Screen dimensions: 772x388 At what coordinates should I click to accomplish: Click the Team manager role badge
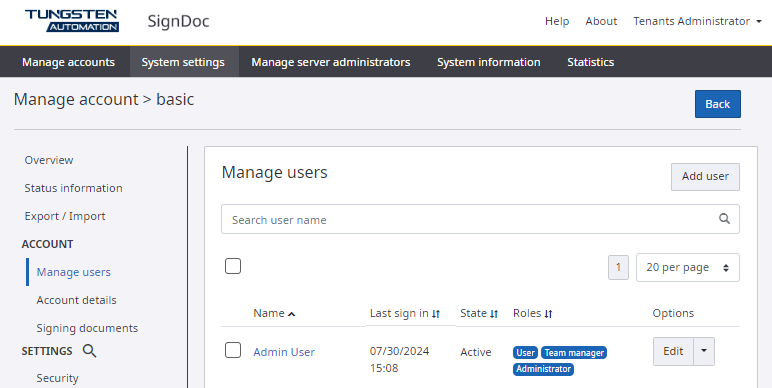pyautogui.click(x=574, y=353)
